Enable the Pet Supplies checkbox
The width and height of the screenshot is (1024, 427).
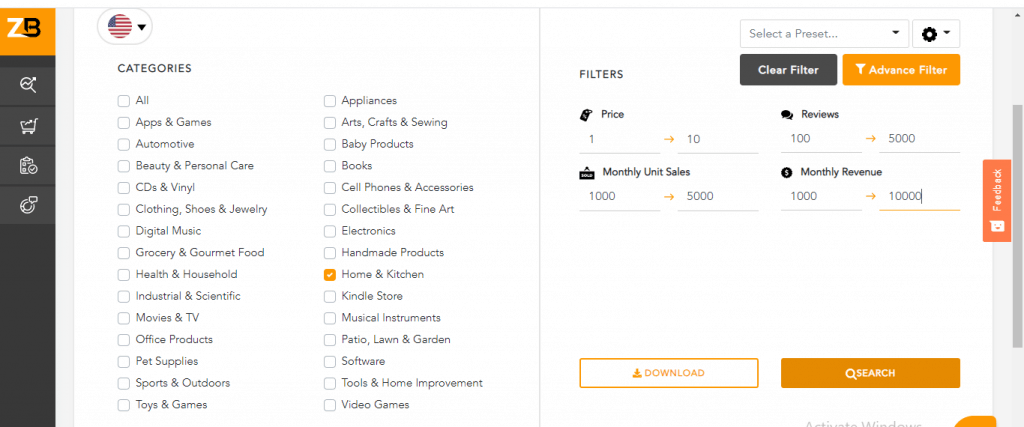(x=124, y=361)
